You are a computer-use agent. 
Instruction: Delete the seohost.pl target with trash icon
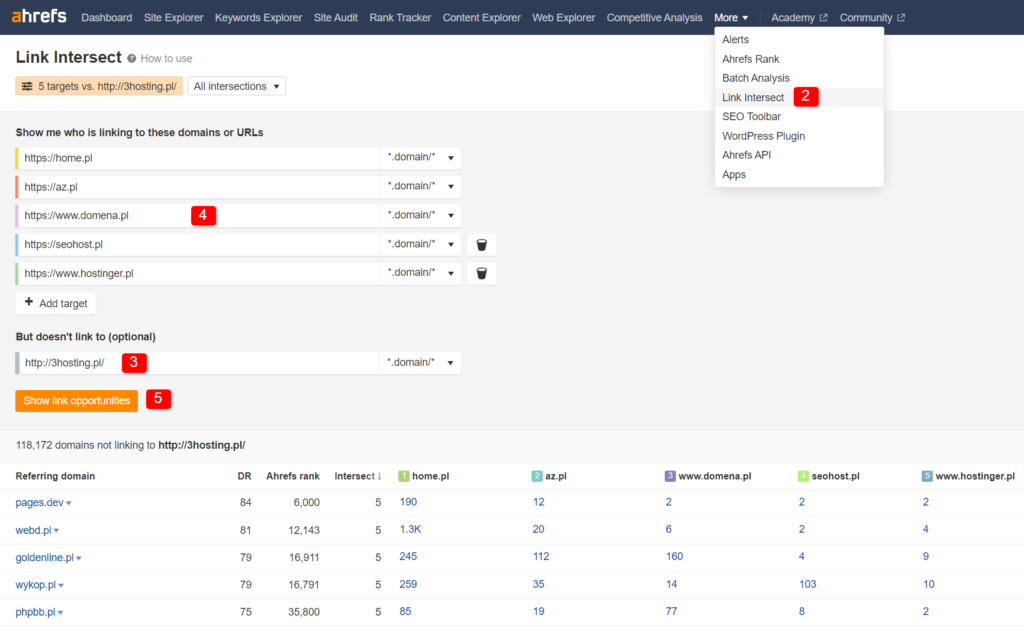tap(481, 245)
